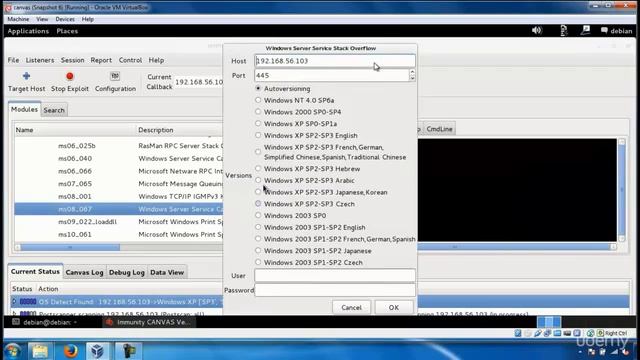Click the Host input field
Viewport: 640px width, 360px height.
click(335, 61)
